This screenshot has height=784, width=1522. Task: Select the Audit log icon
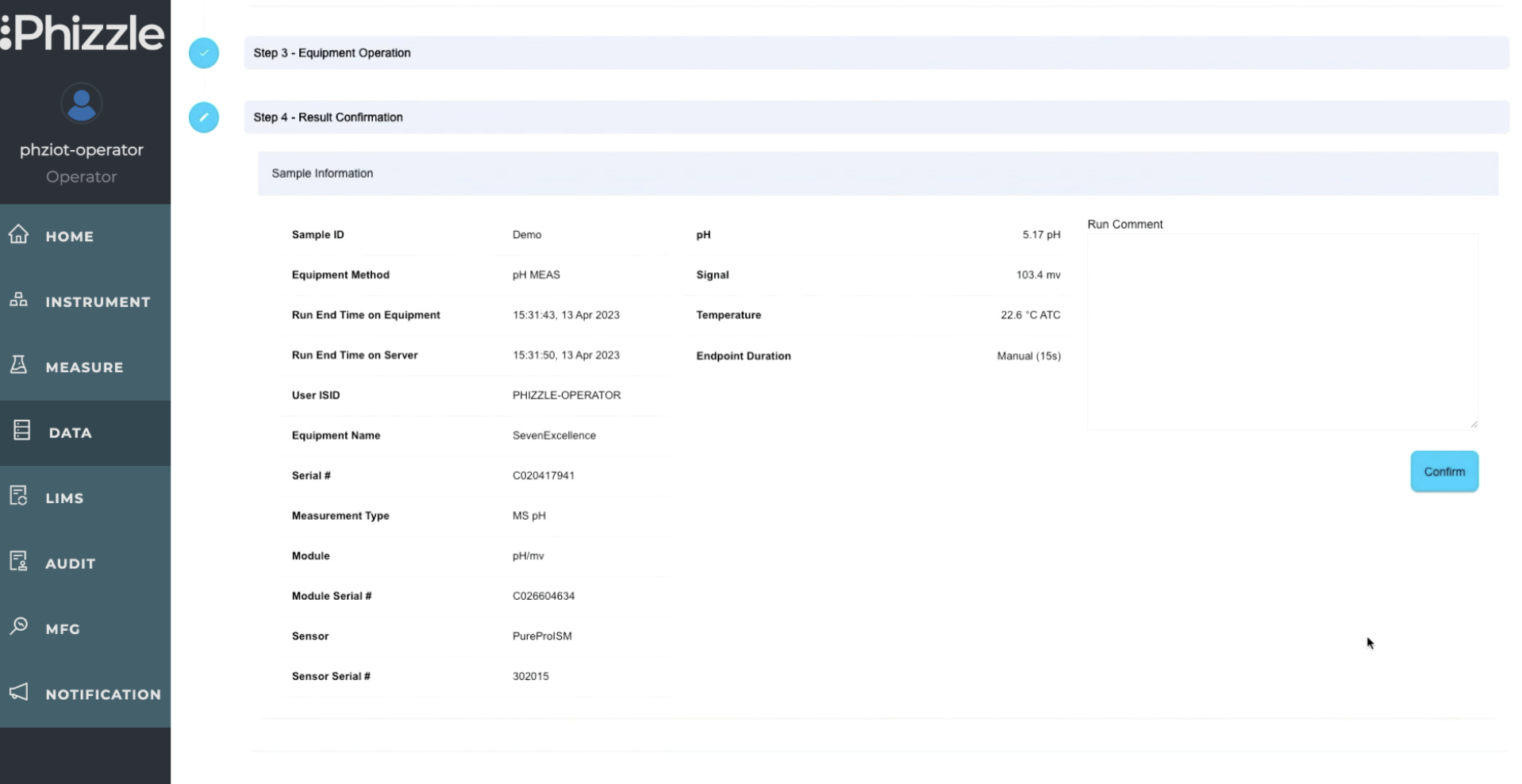[x=19, y=563]
